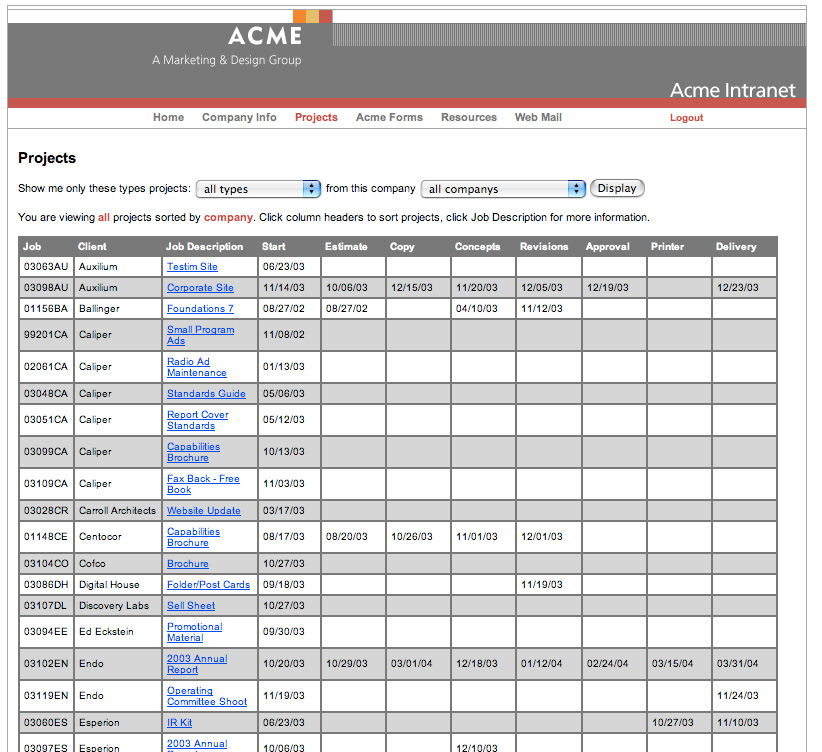Click the ACME logo in header
The width and height of the screenshot is (822, 752).
264,37
